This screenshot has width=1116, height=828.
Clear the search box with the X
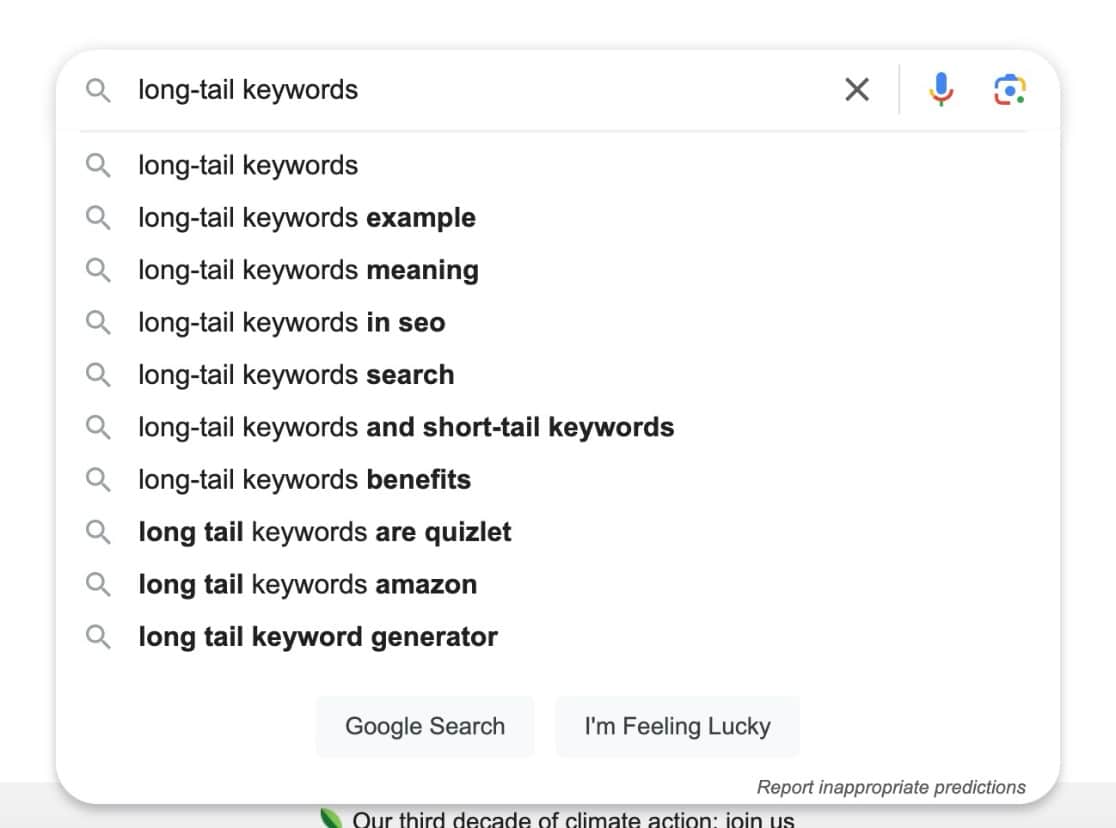click(x=857, y=89)
